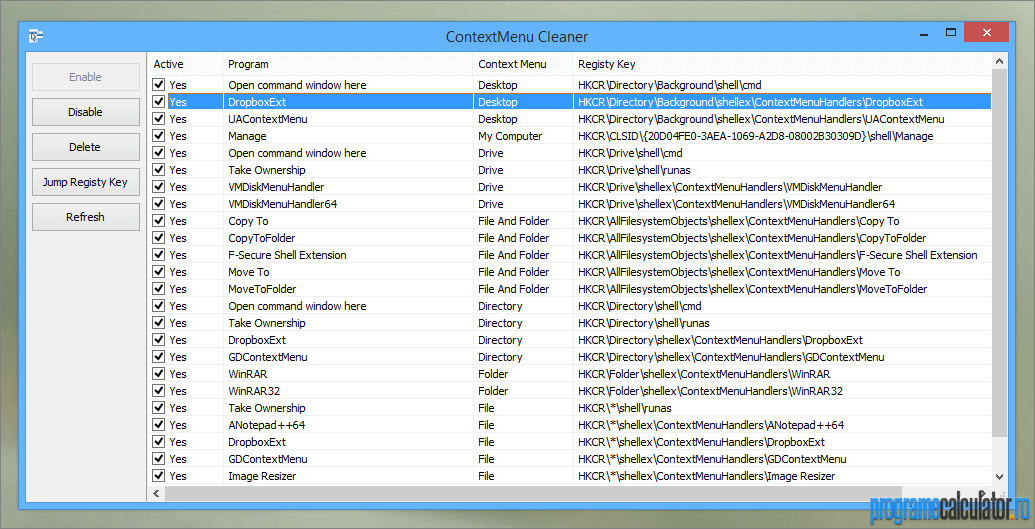1035x529 pixels.
Task: Select the MoveToFolder program name
Action: [x=262, y=289]
